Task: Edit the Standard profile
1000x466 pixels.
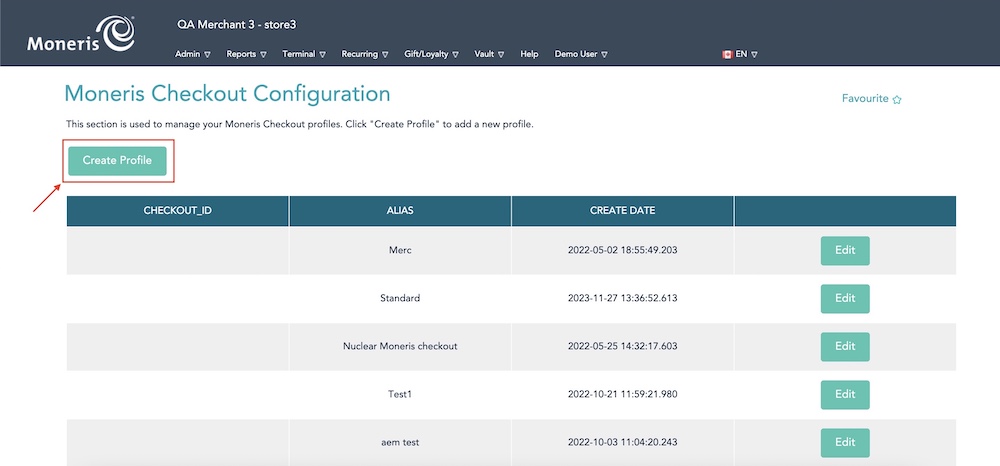Action: [845, 298]
